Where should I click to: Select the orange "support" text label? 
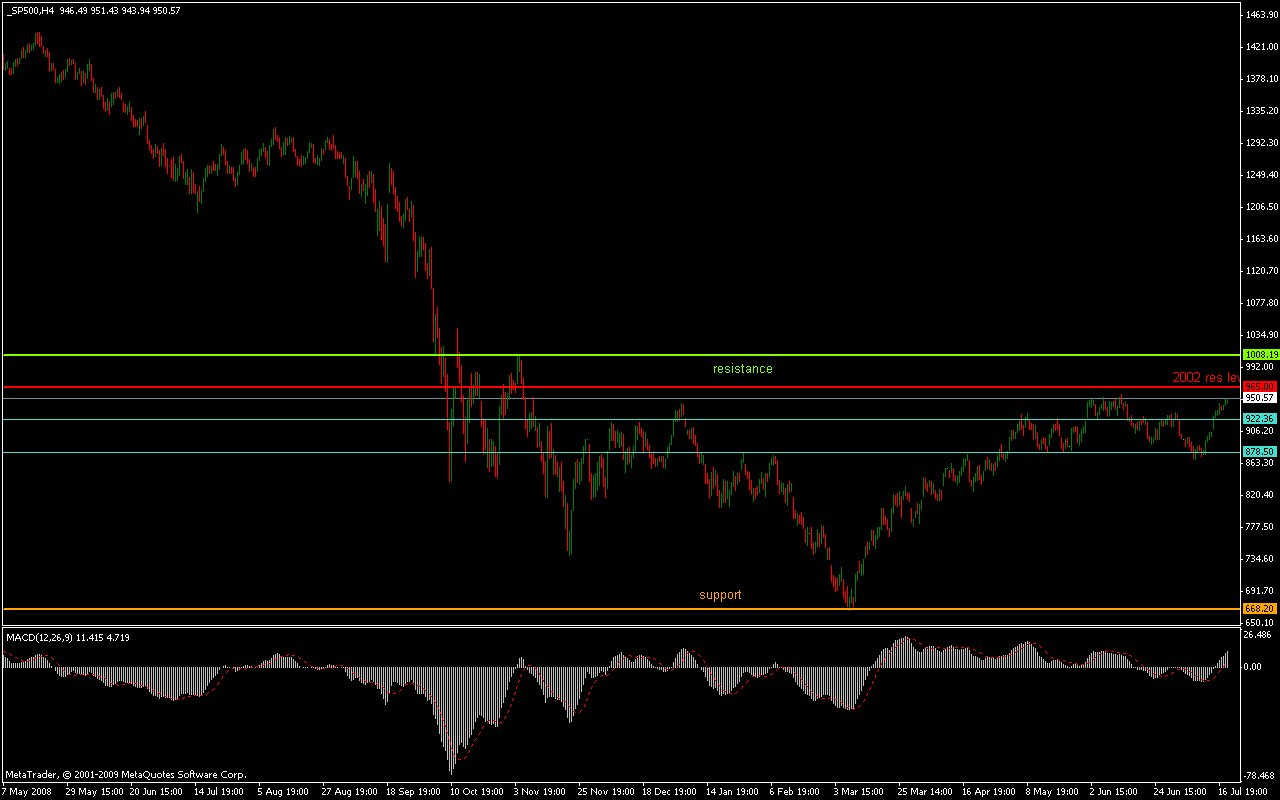(720, 595)
